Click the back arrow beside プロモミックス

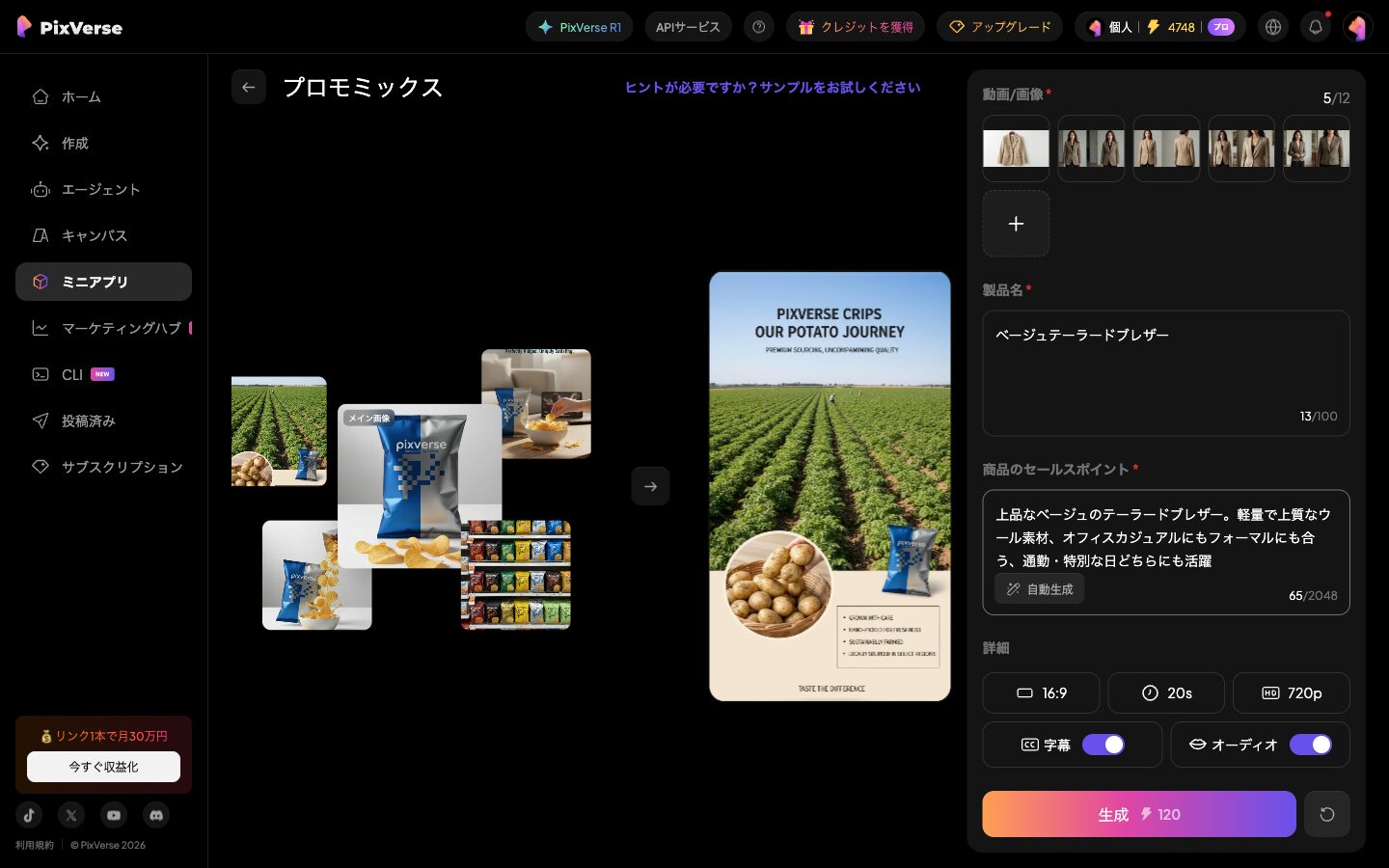pos(249,87)
